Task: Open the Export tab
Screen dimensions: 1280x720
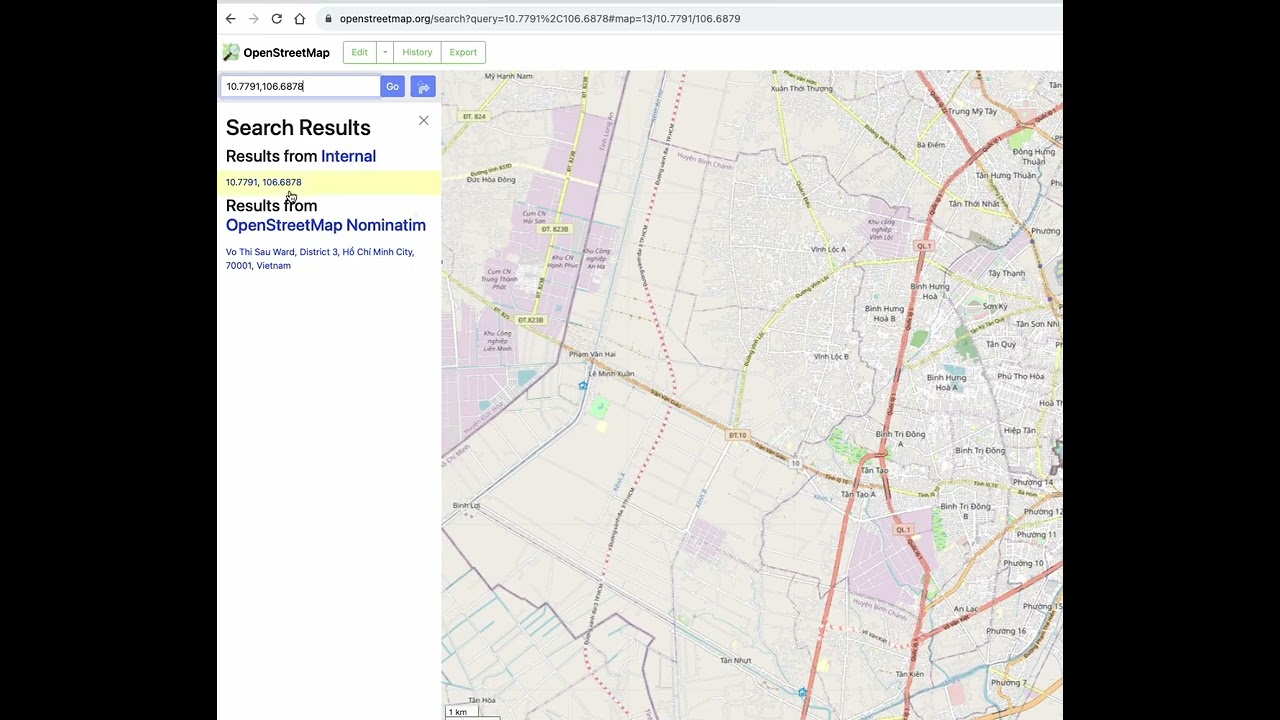Action: click(463, 52)
